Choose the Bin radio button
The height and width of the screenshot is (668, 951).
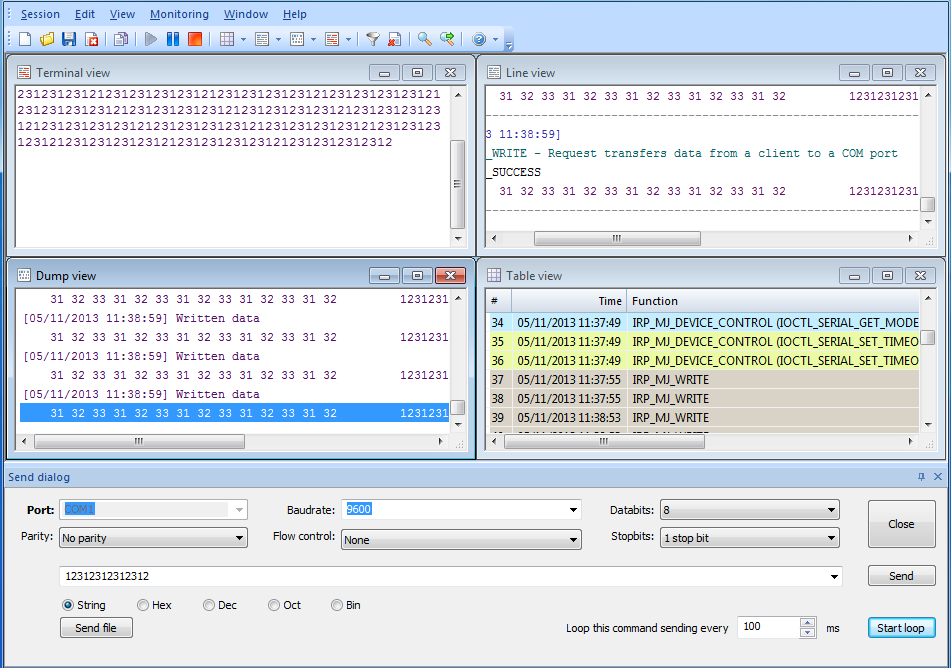pos(338,605)
